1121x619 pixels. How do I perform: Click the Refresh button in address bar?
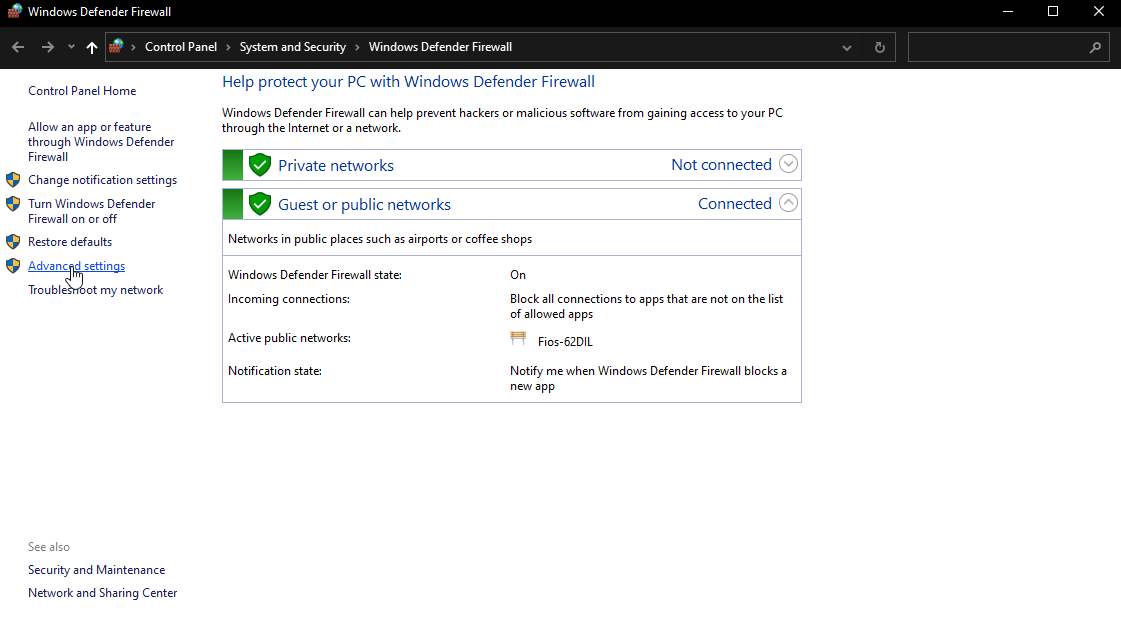pyautogui.click(x=879, y=47)
